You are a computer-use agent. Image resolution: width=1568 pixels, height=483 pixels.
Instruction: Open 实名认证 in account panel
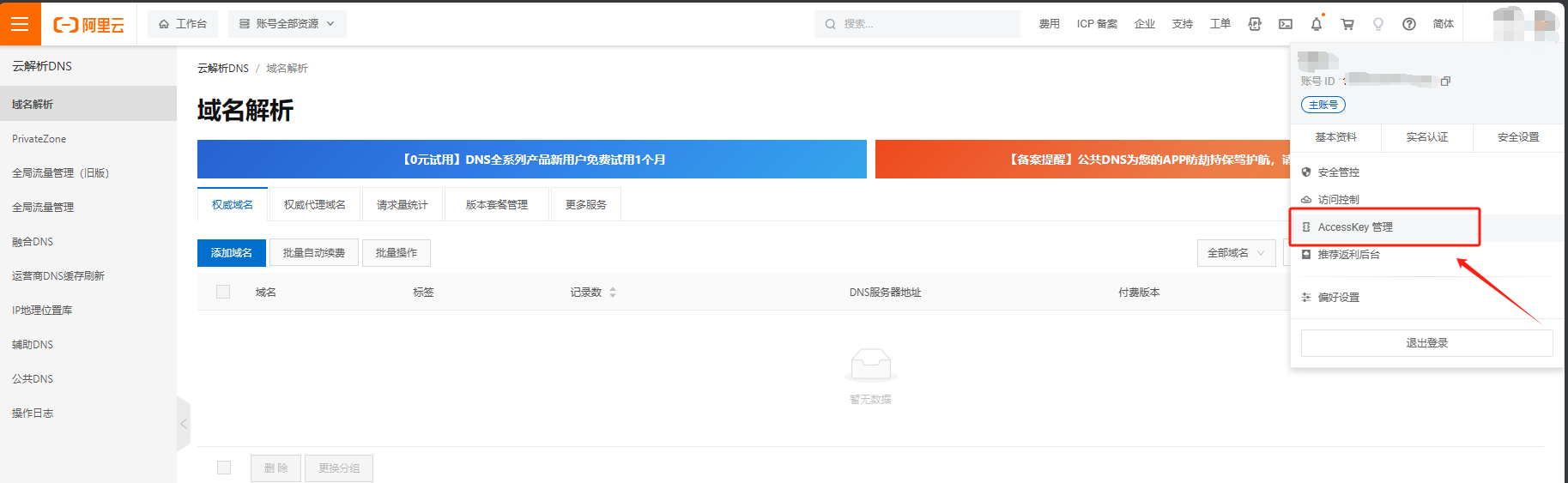[1426, 137]
